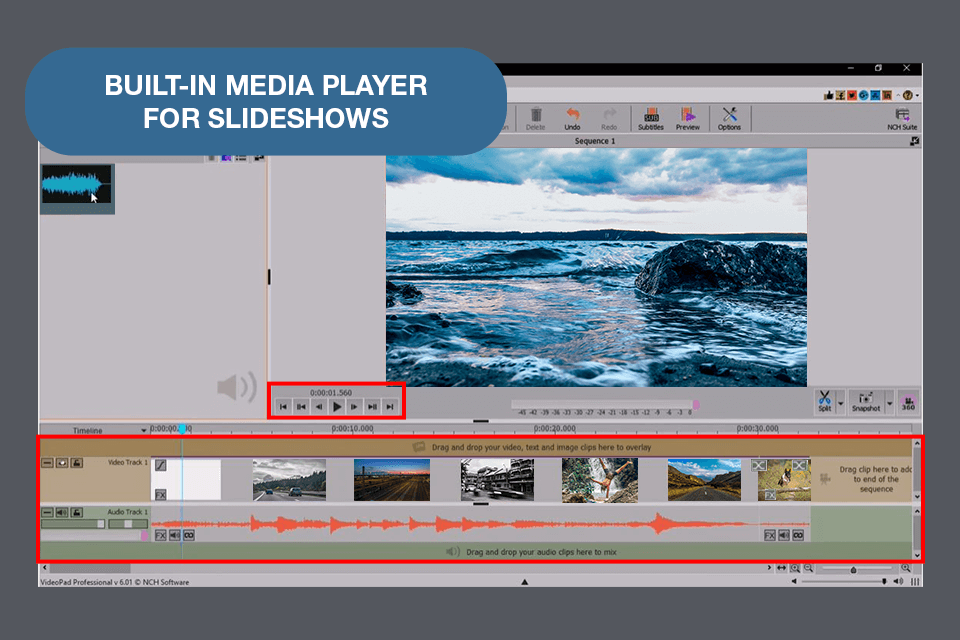Click the thumbs-up like icon

[829, 95]
